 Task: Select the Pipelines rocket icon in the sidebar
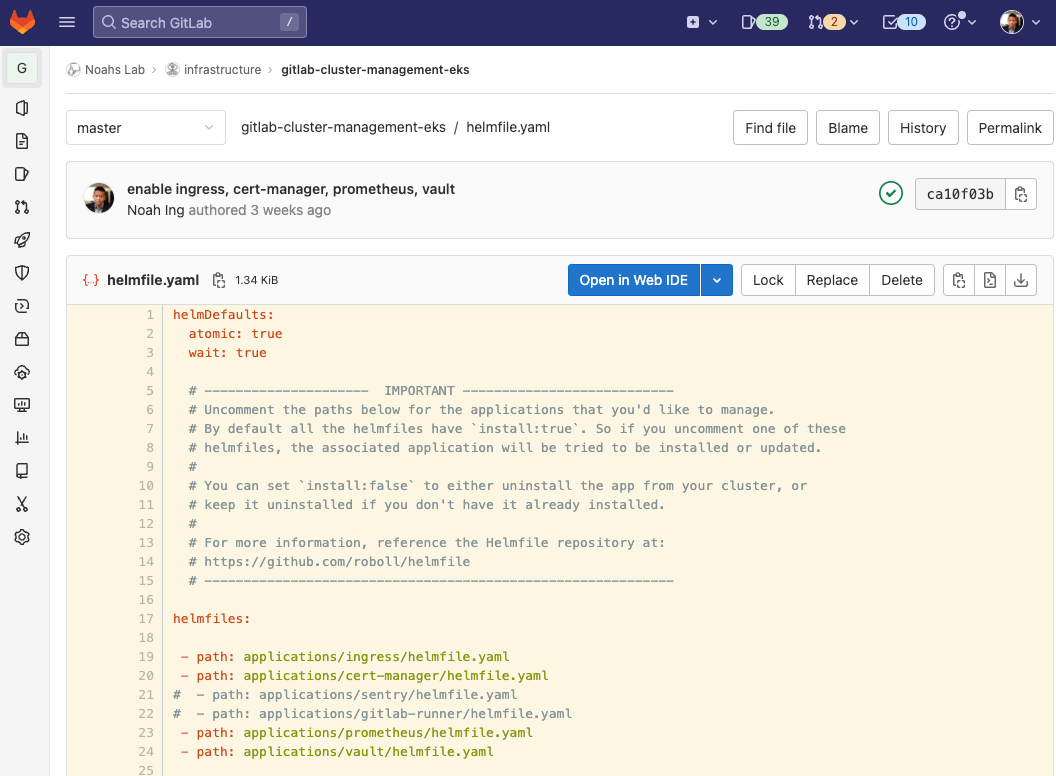[x=22, y=239]
